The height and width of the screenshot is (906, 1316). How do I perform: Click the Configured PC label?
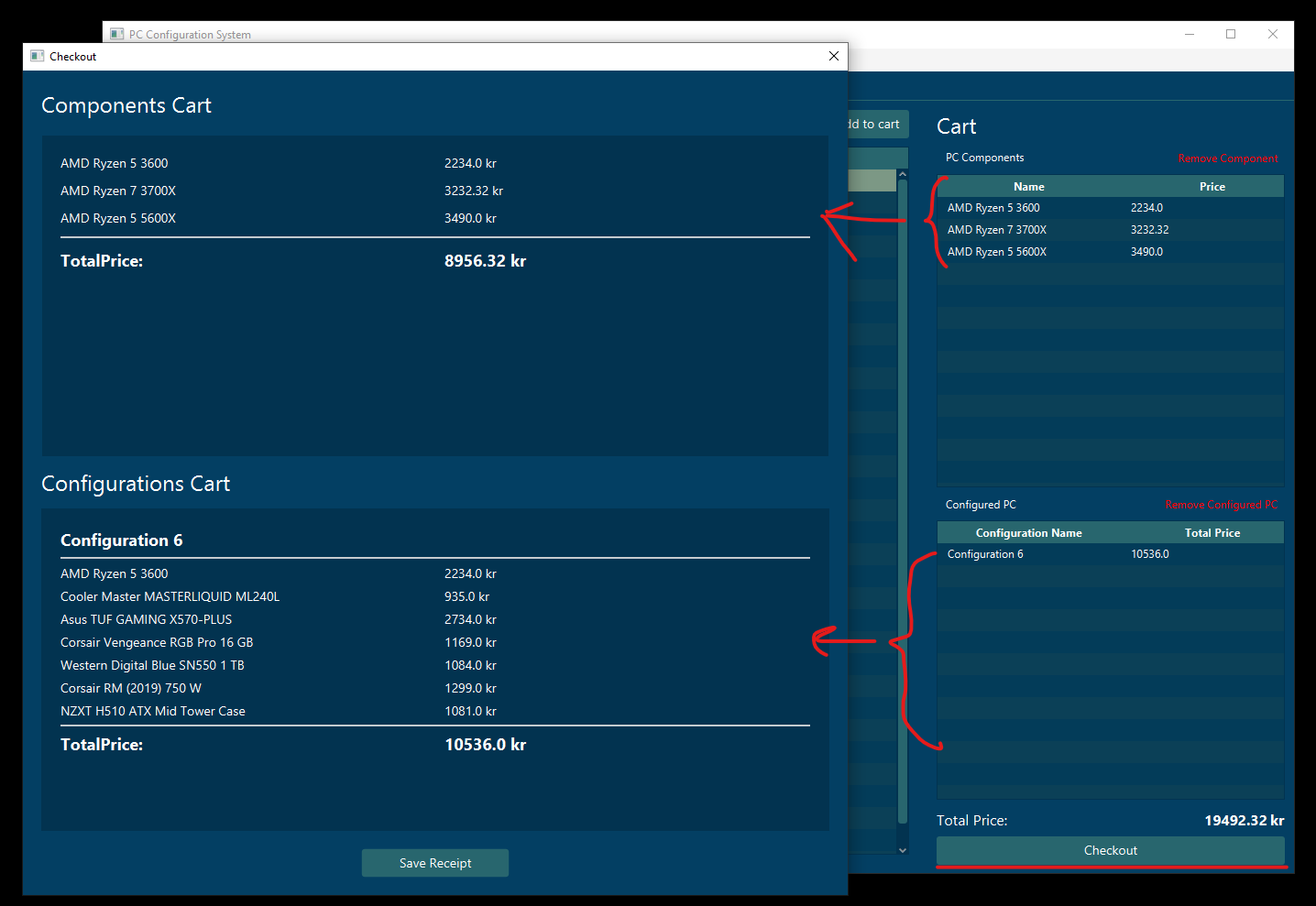pyautogui.click(x=981, y=505)
